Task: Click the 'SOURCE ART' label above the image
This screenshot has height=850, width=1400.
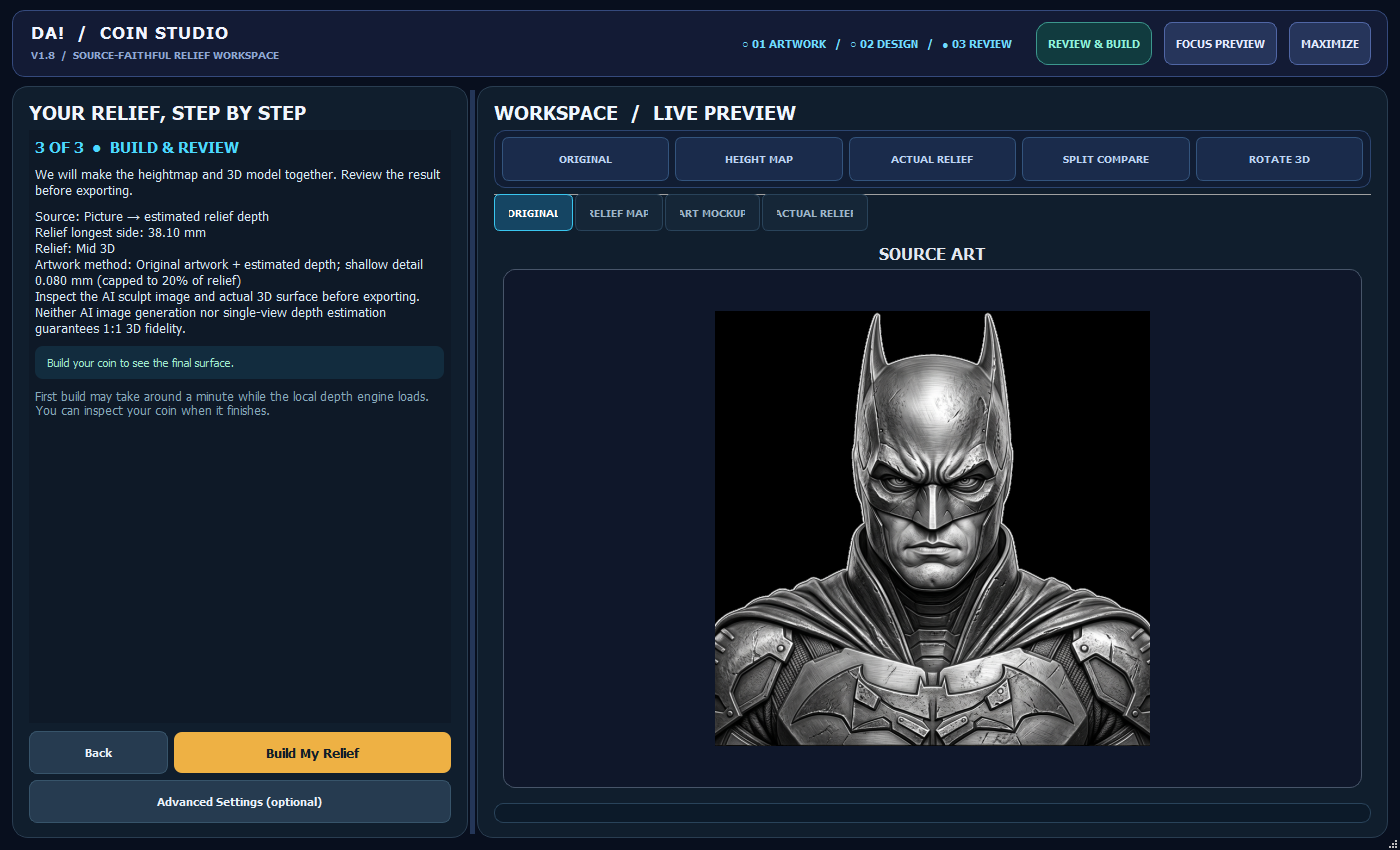Action: tap(932, 254)
